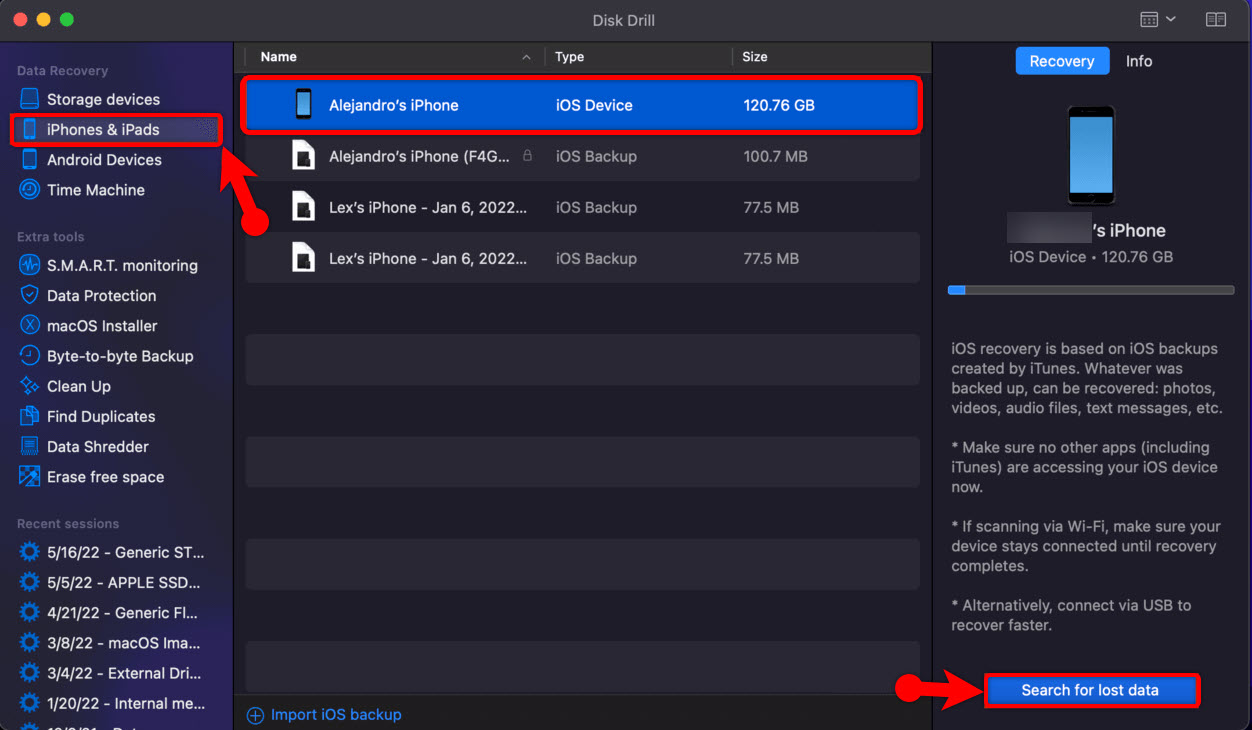1252x730 pixels.
Task: Switch to the Info tab
Action: pyautogui.click(x=1138, y=61)
